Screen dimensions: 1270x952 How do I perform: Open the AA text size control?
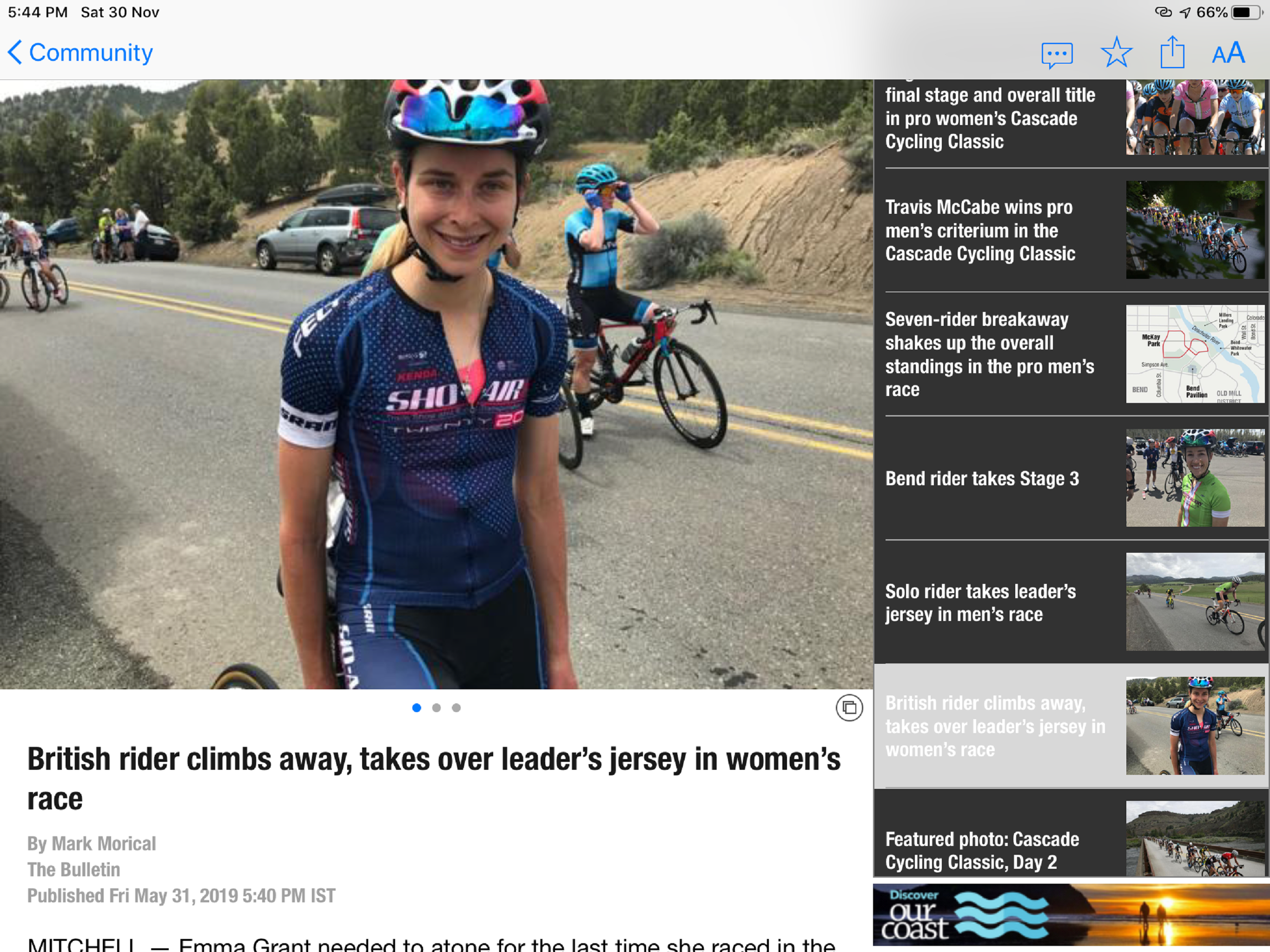tap(1228, 53)
